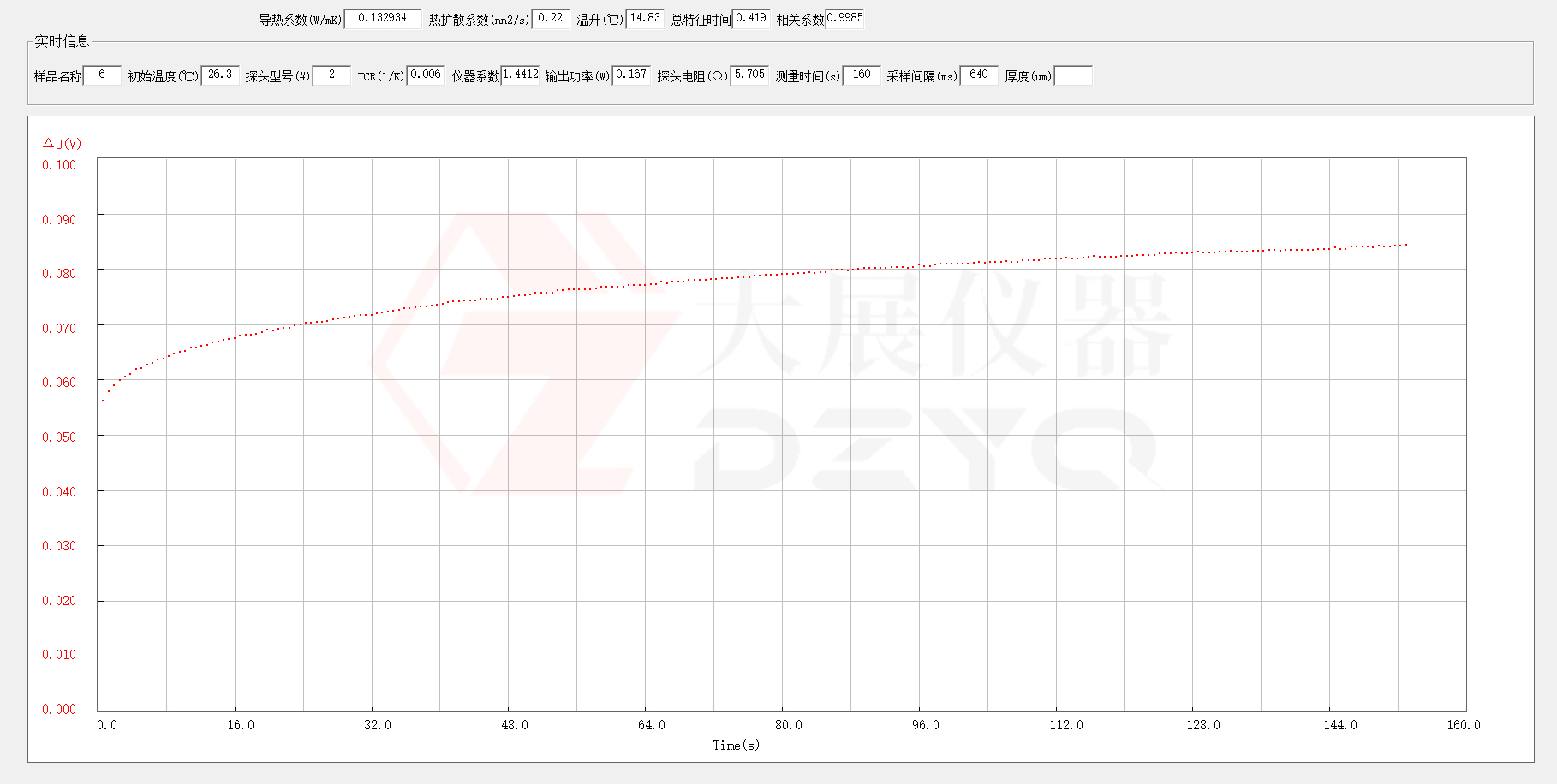Click the 160.0 tick label on time axis
This screenshot has width=1557, height=784.
point(1463,725)
